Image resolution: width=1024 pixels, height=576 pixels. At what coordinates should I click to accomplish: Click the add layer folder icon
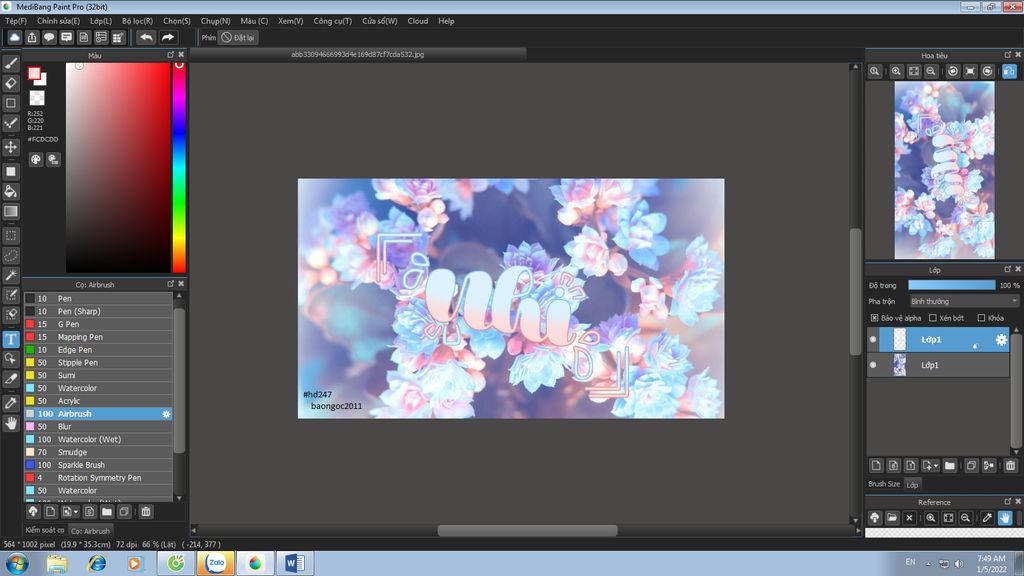[950, 465]
